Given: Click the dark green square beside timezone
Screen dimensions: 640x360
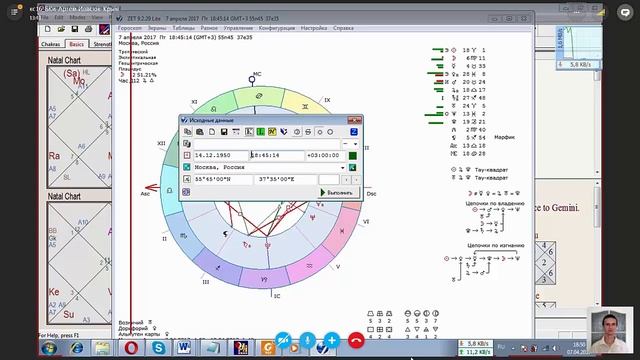Looking at the screenshot, I should (x=353, y=156).
